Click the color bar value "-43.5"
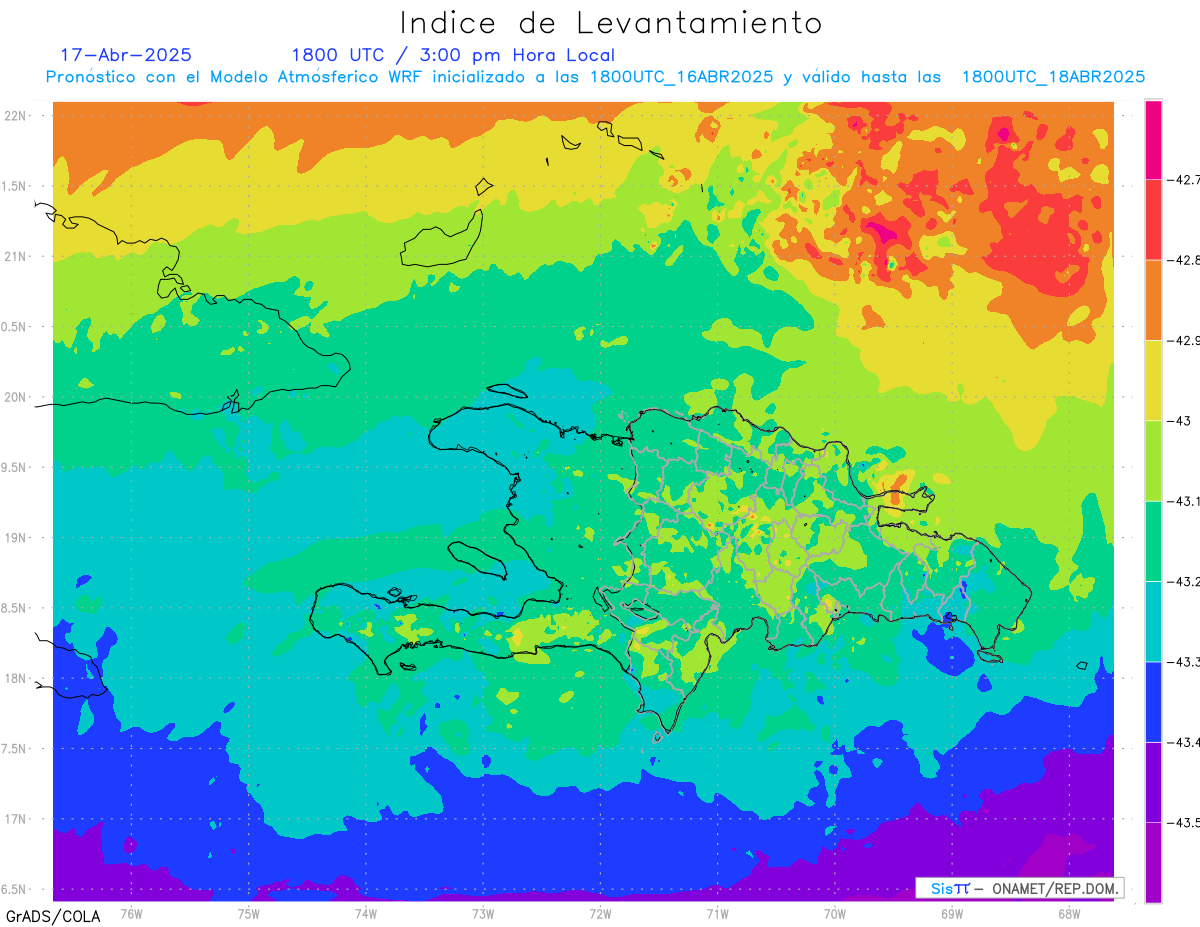1200x927 pixels. pos(1183,822)
